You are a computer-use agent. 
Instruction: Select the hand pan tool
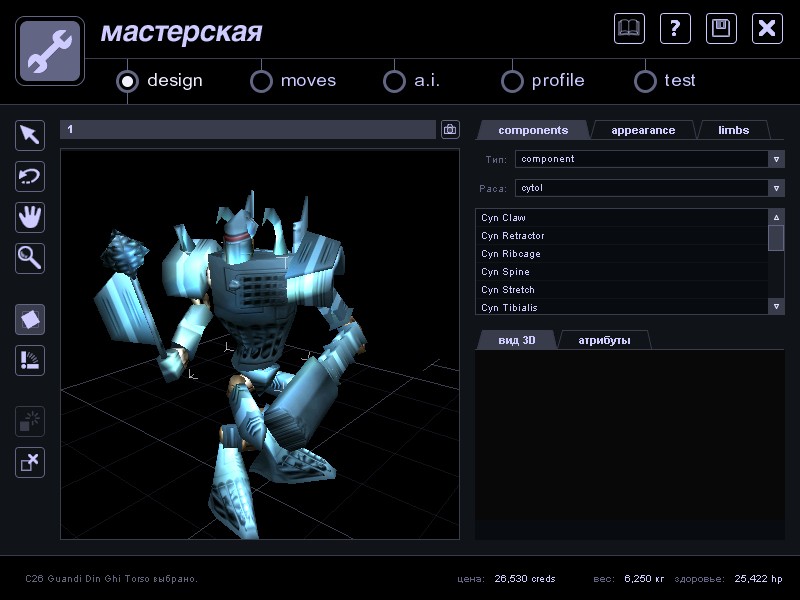30,217
